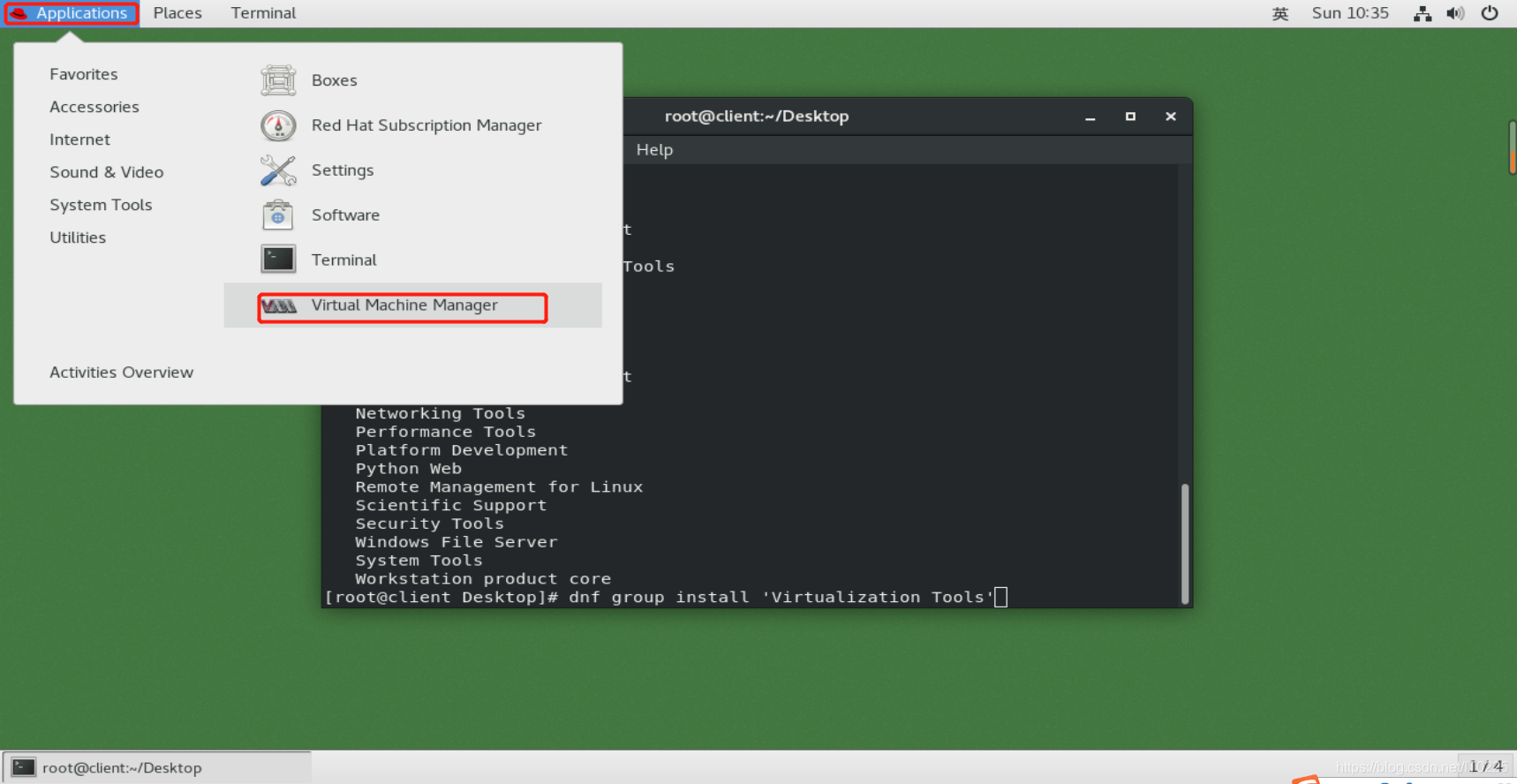Click the terminal icon in bottom taskbar
This screenshot has width=1517, height=784.
coord(24,767)
